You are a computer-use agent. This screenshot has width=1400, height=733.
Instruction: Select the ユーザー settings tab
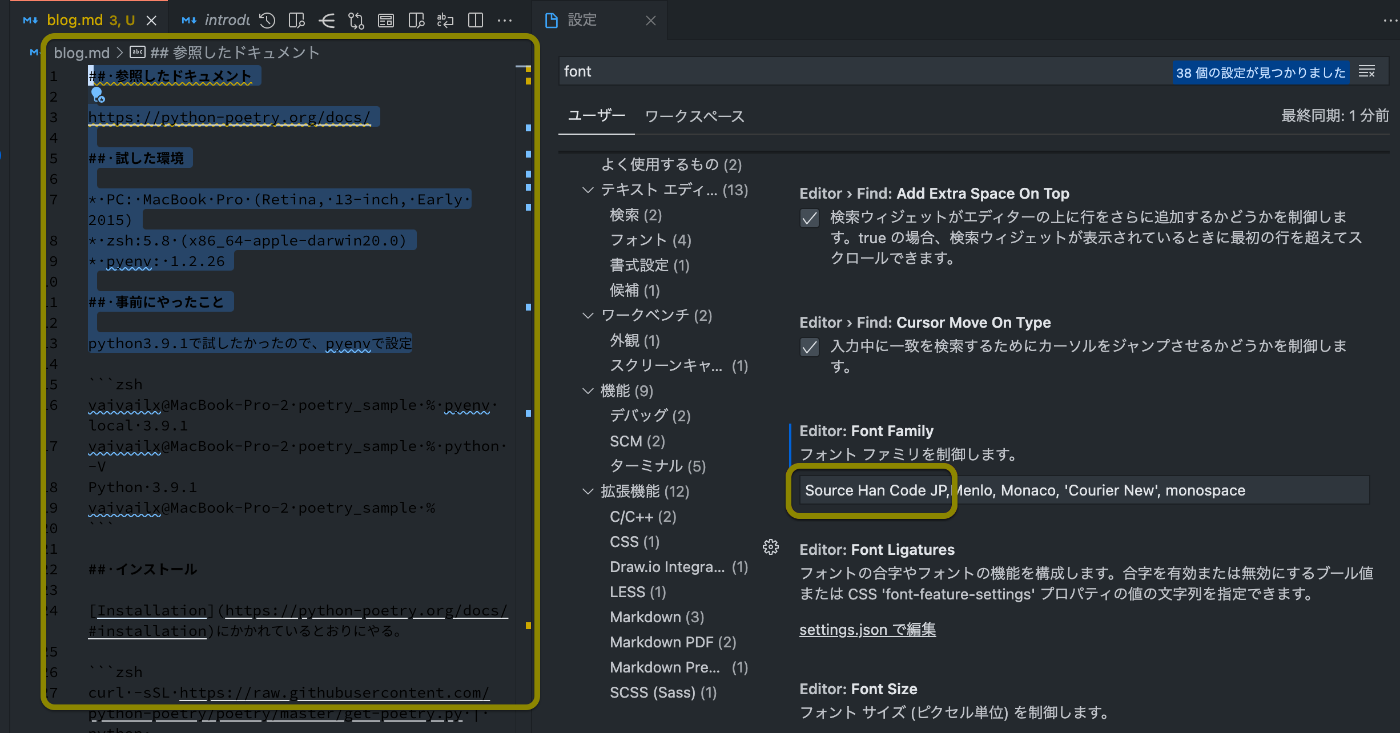click(597, 116)
